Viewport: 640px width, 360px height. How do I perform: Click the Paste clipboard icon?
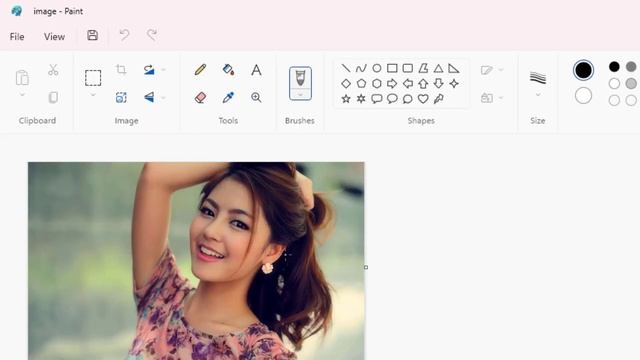tap(22, 77)
